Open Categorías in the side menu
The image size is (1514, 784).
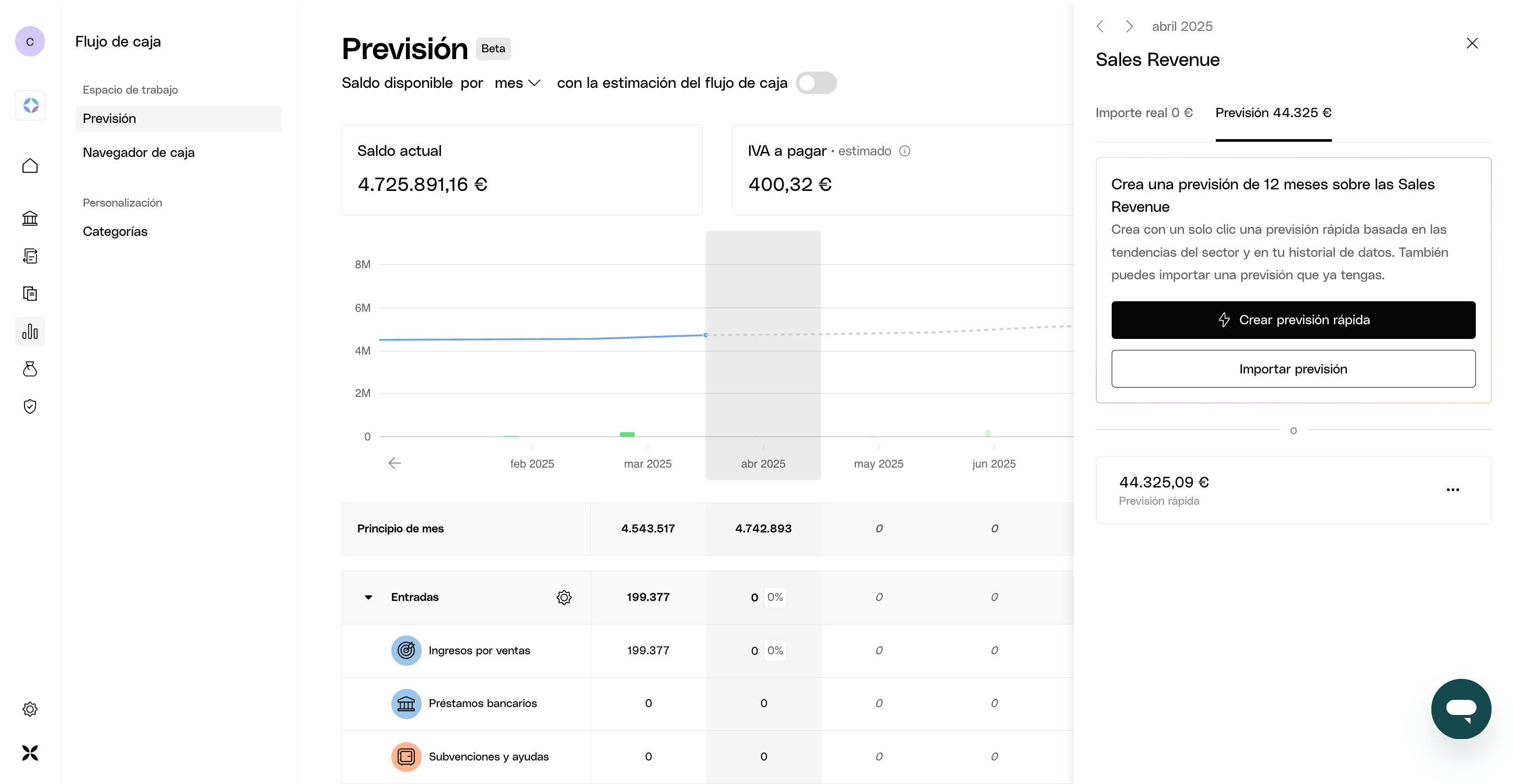tap(115, 232)
